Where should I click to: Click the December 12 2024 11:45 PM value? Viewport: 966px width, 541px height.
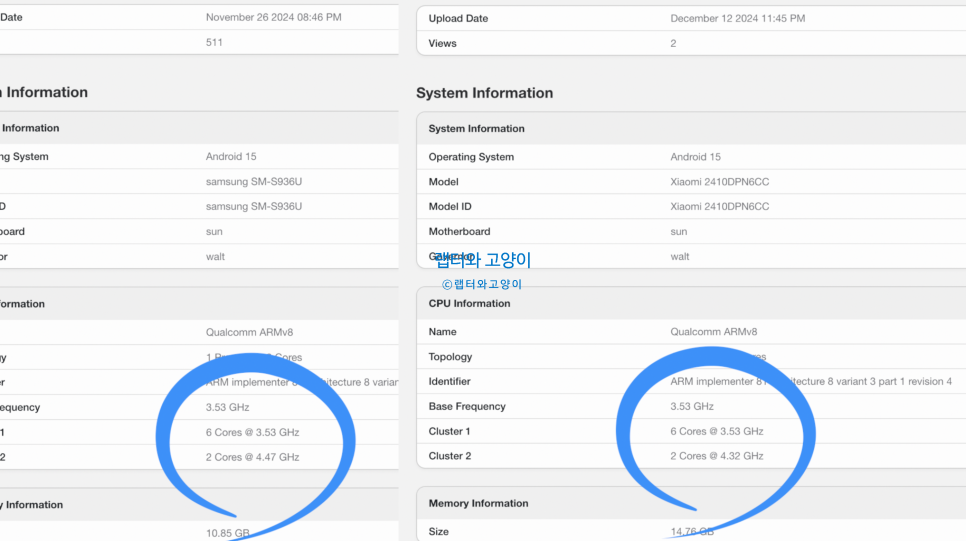click(x=737, y=18)
